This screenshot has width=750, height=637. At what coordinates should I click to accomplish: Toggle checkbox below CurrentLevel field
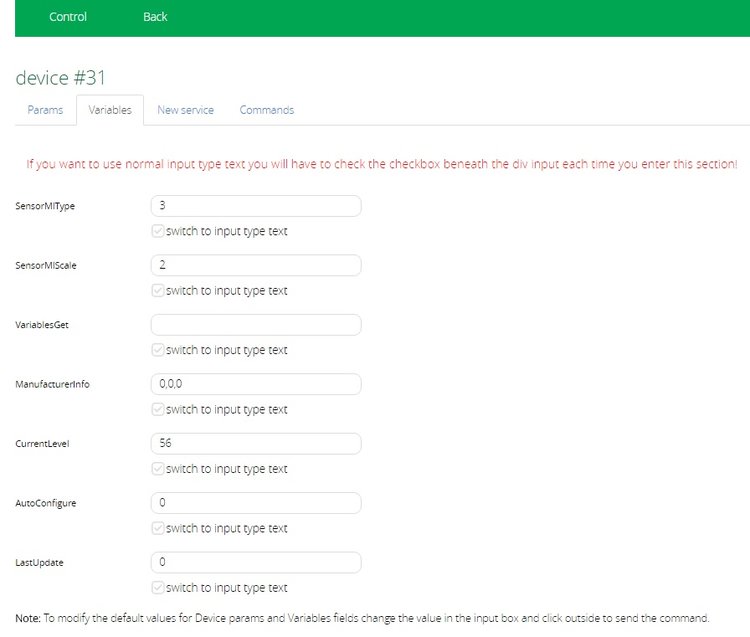pos(158,469)
